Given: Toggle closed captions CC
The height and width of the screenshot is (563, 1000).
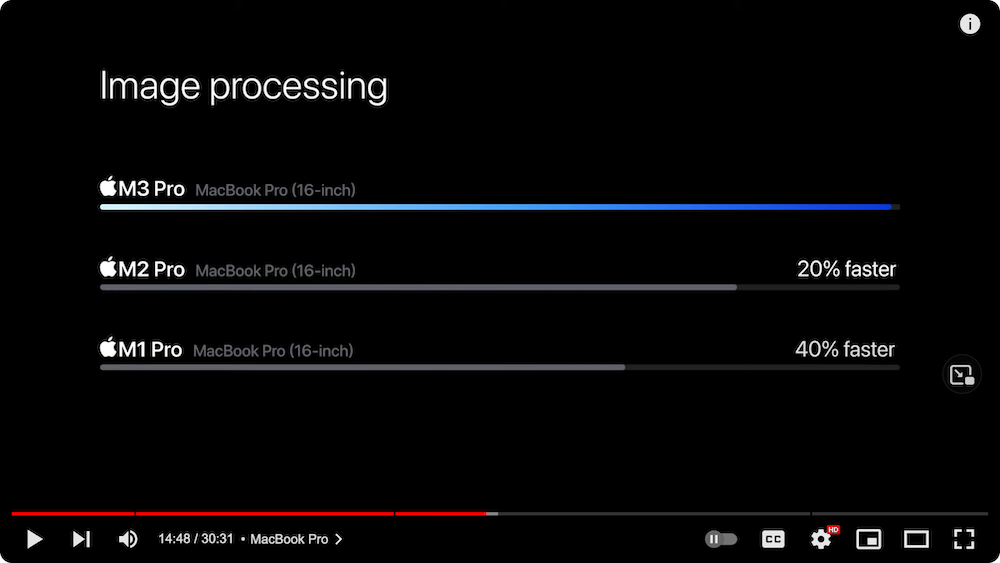Looking at the screenshot, I should pyautogui.click(x=773, y=539).
